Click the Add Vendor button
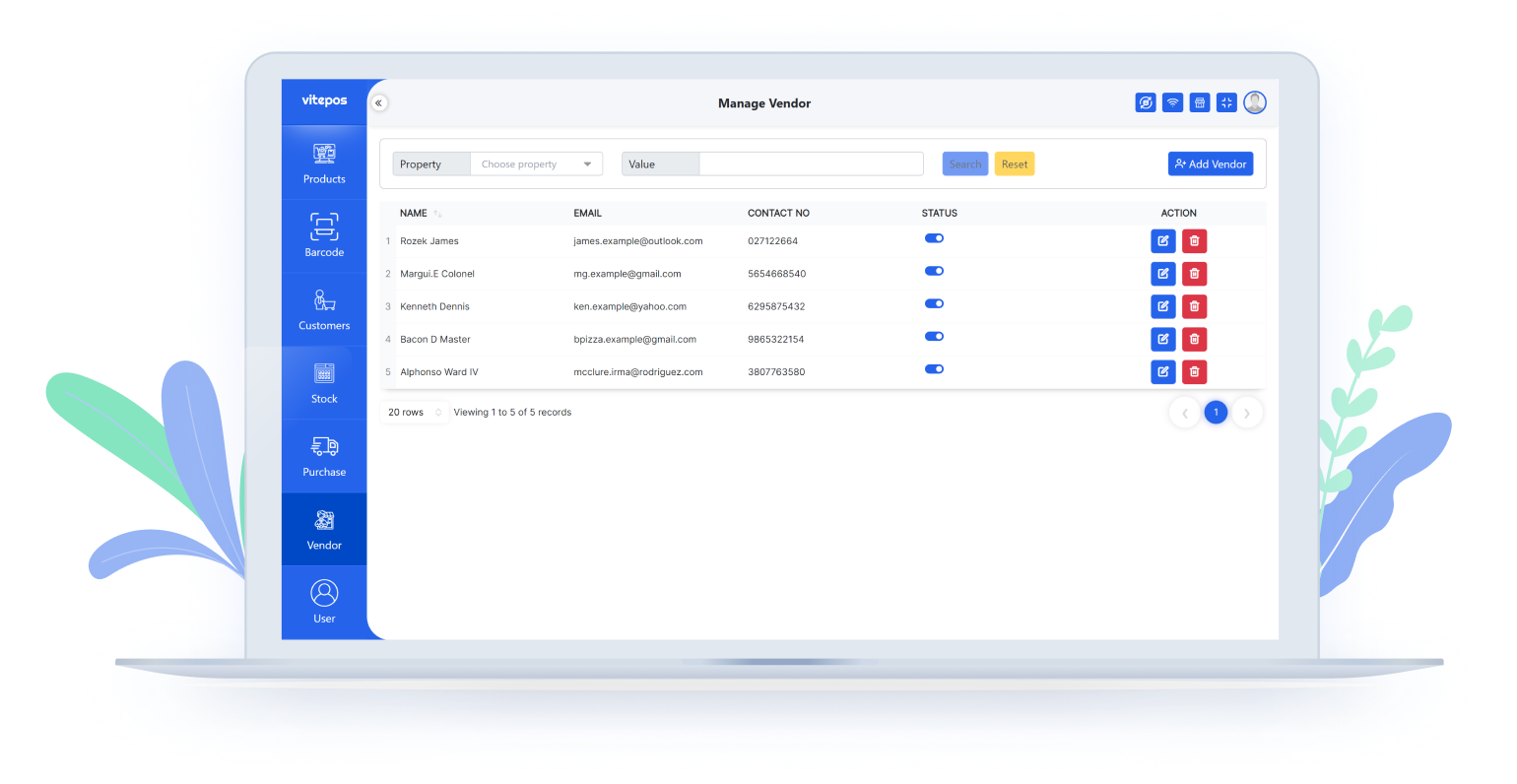 coord(1211,164)
